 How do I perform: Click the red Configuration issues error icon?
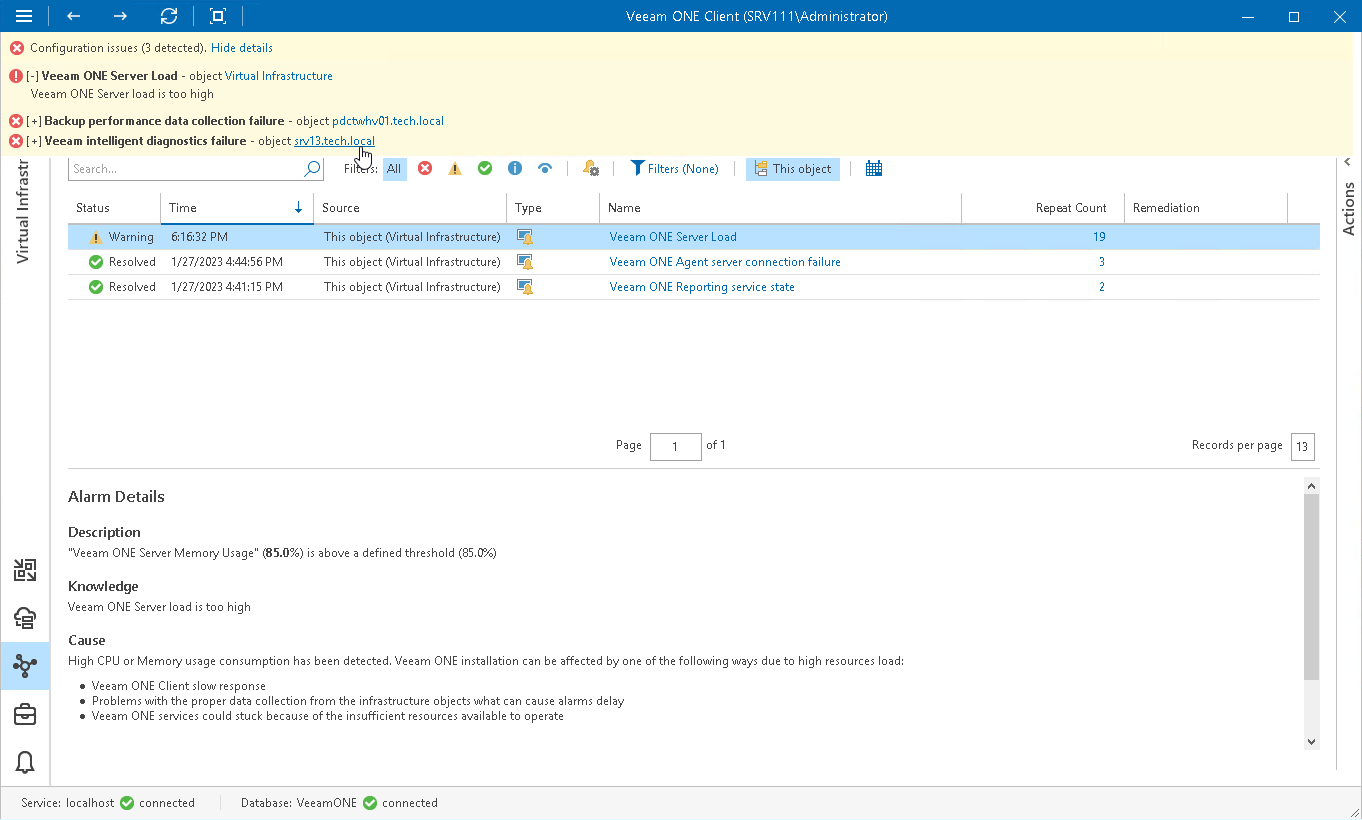pos(17,48)
